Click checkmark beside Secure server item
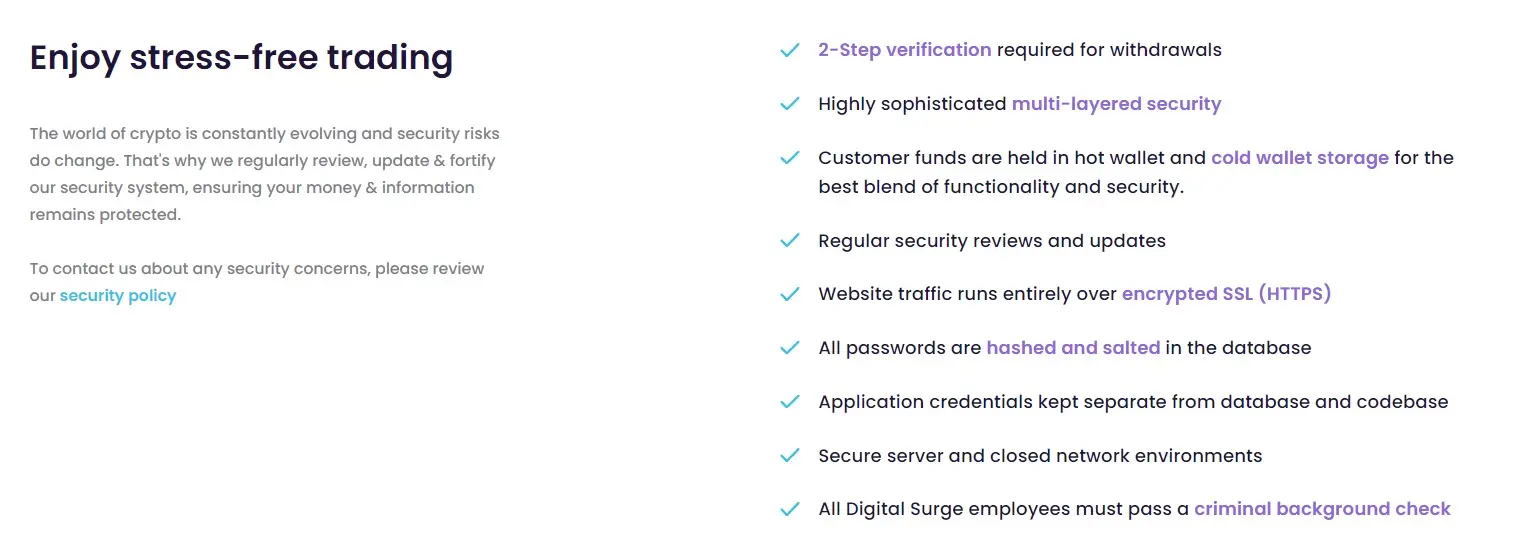The image size is (1521, 560). click(789, 456)
